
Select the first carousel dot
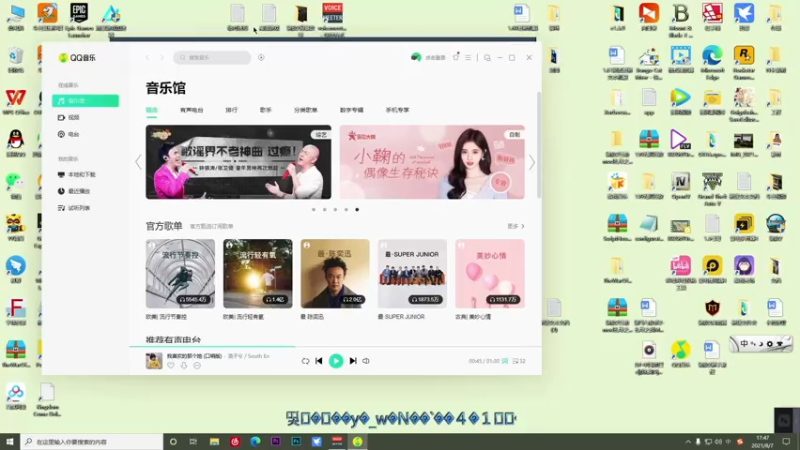[x=314, y=210]
